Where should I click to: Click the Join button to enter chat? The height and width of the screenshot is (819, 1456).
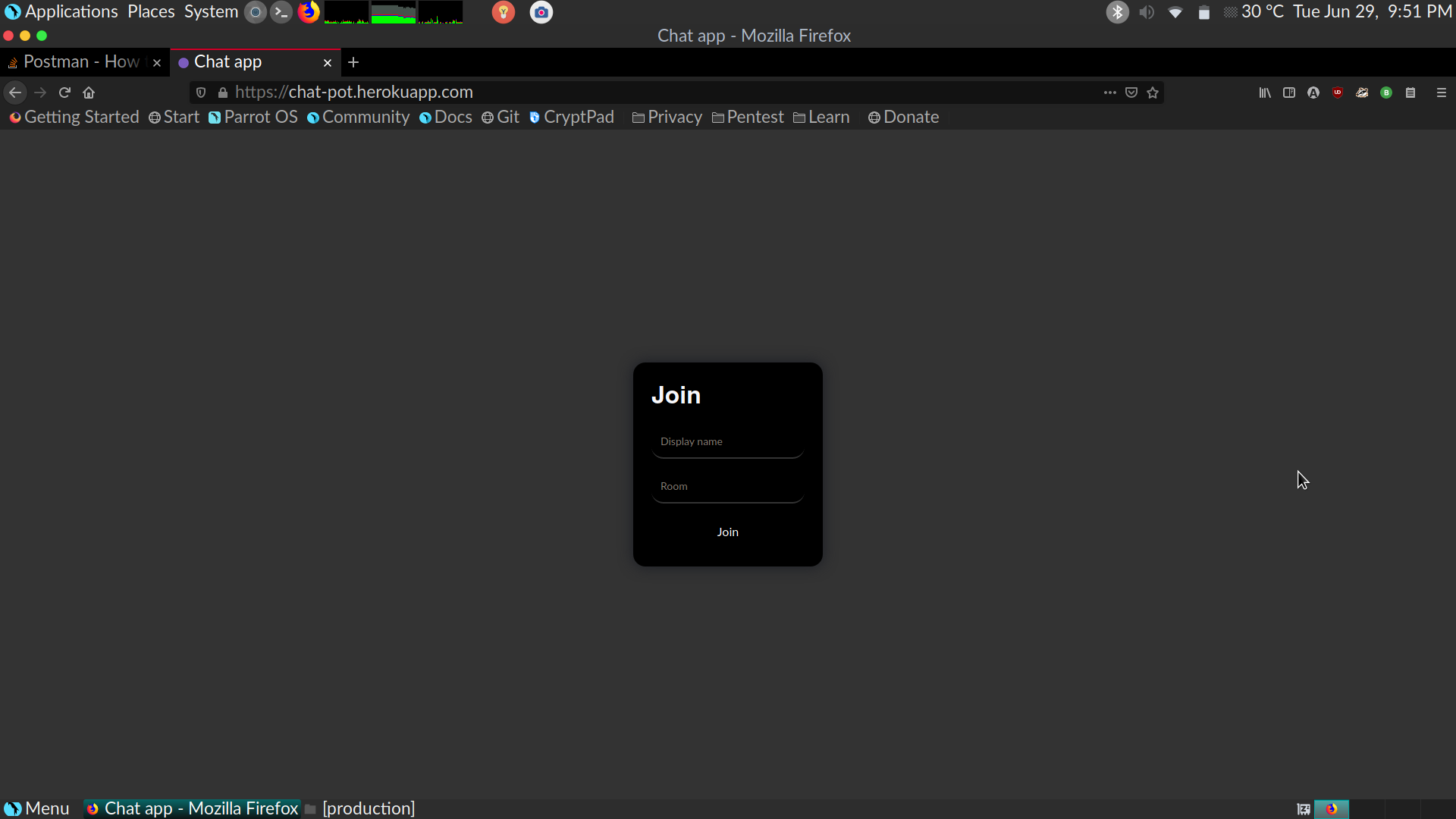(x=727, y=531)
